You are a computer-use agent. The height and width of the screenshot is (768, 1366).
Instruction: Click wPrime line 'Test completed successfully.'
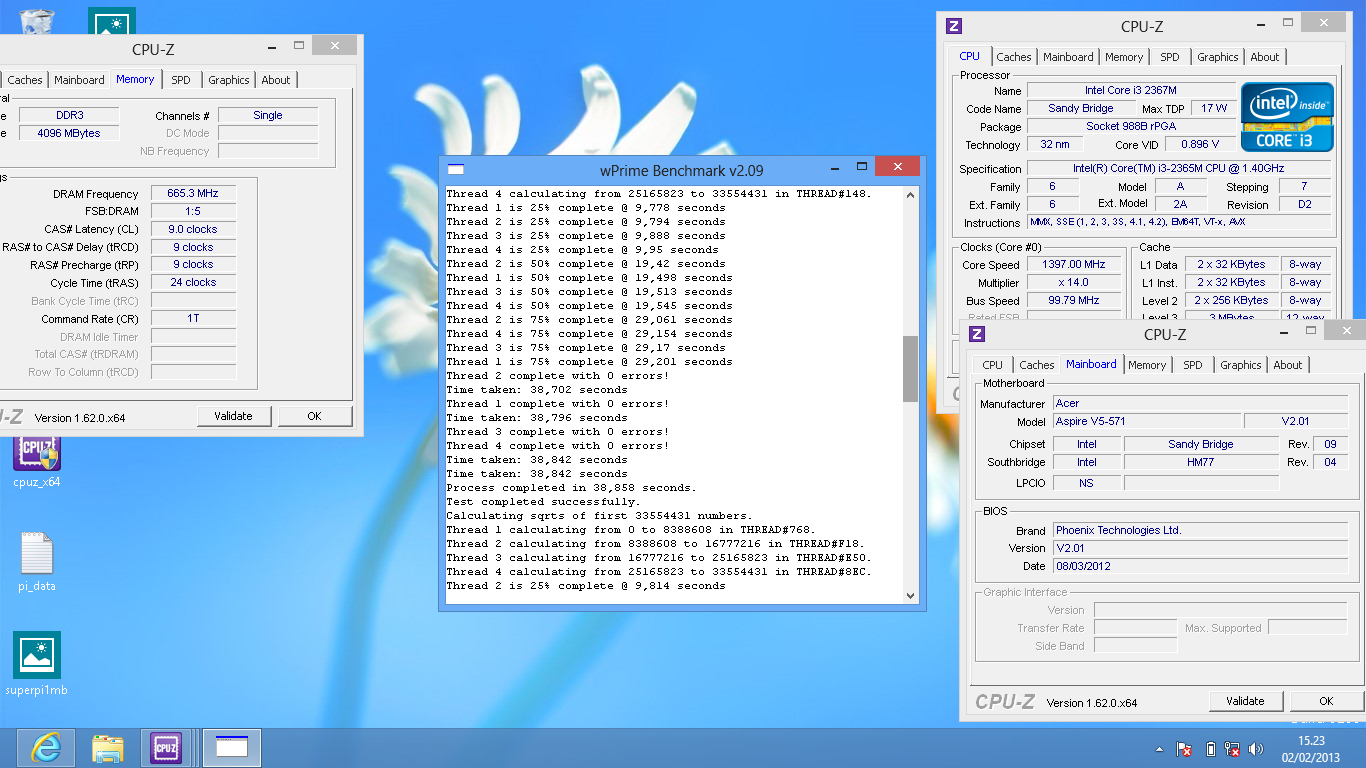pos(543,502)
